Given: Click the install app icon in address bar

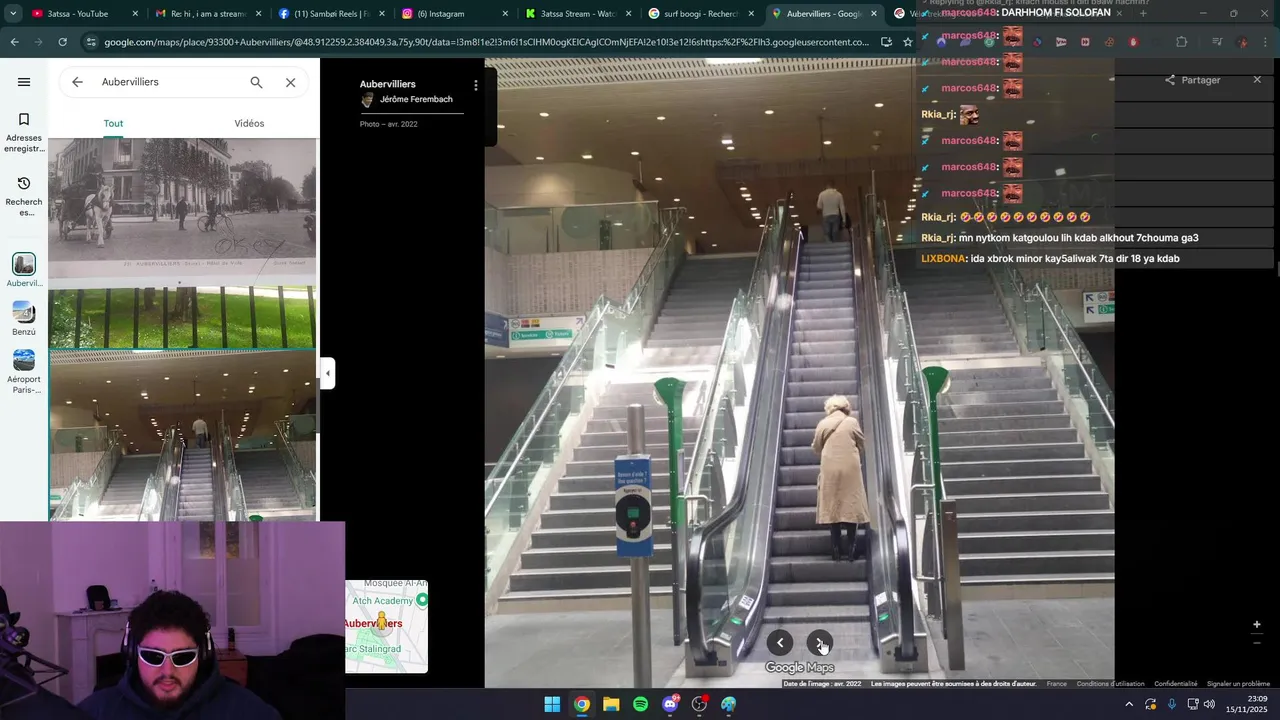Looking at the screenshot, I should [x=886, y=42].
